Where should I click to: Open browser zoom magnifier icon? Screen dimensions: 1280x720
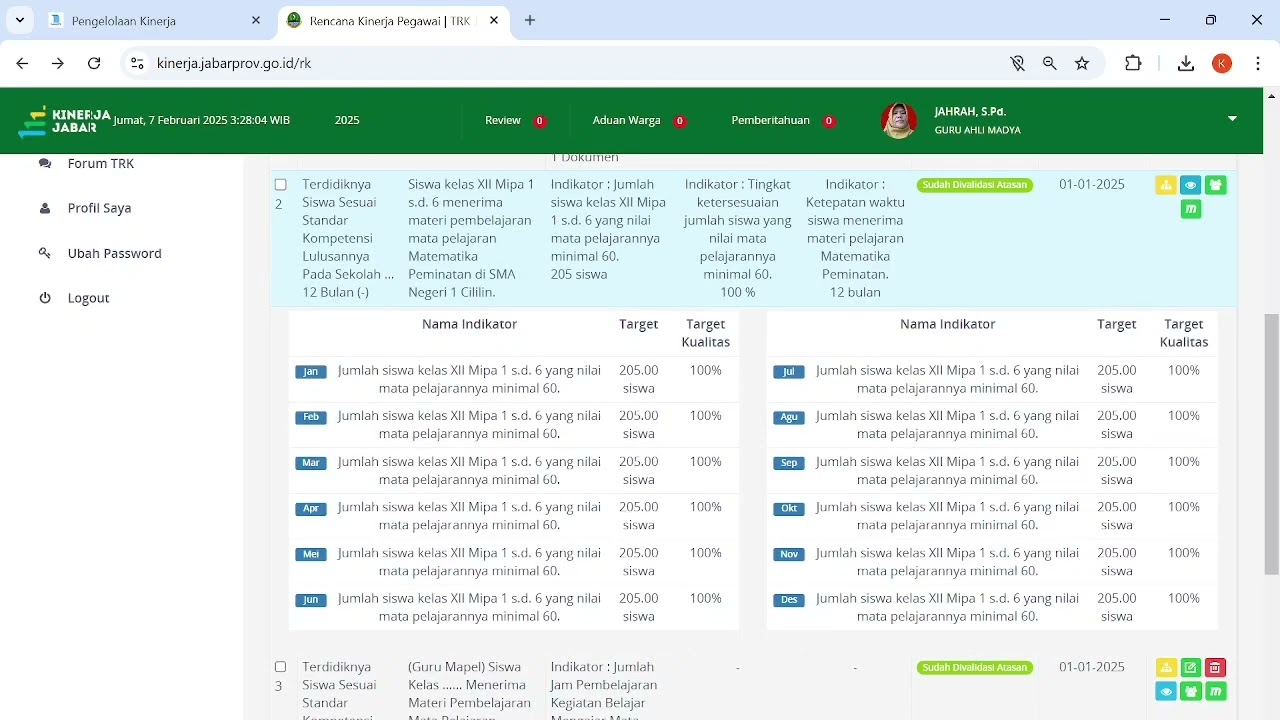(1050, 63)
